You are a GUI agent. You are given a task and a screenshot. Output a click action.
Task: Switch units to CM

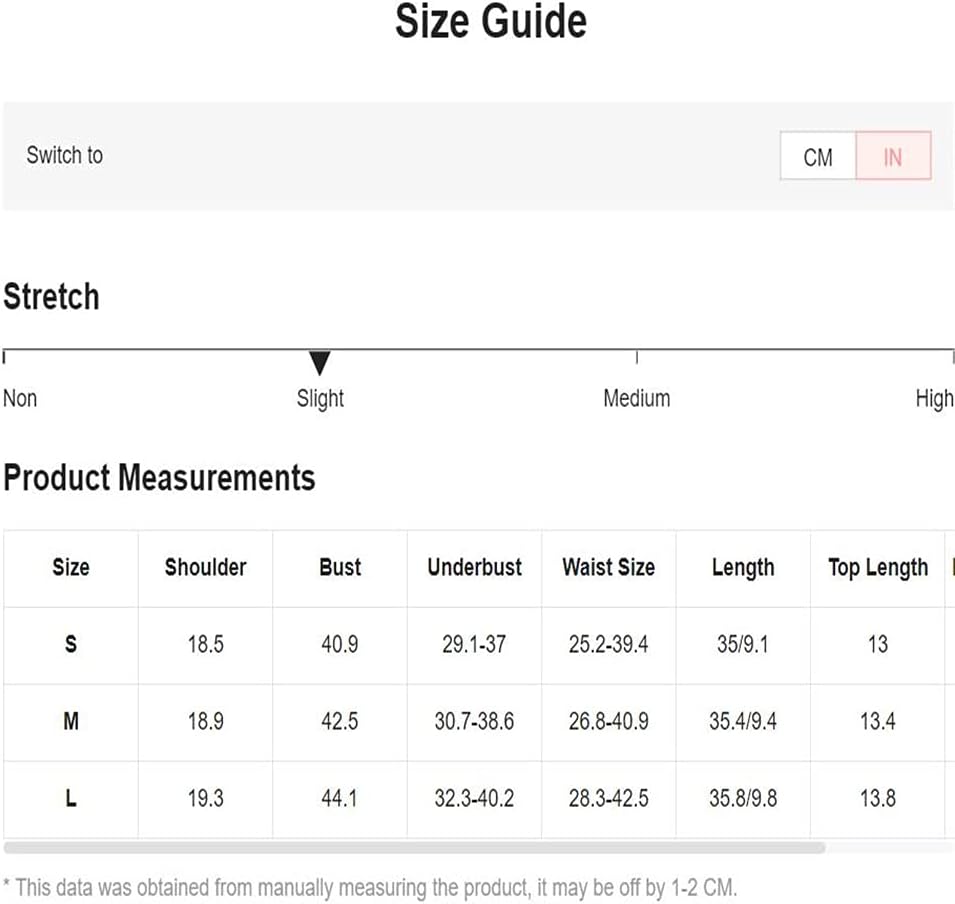(818, 156)
